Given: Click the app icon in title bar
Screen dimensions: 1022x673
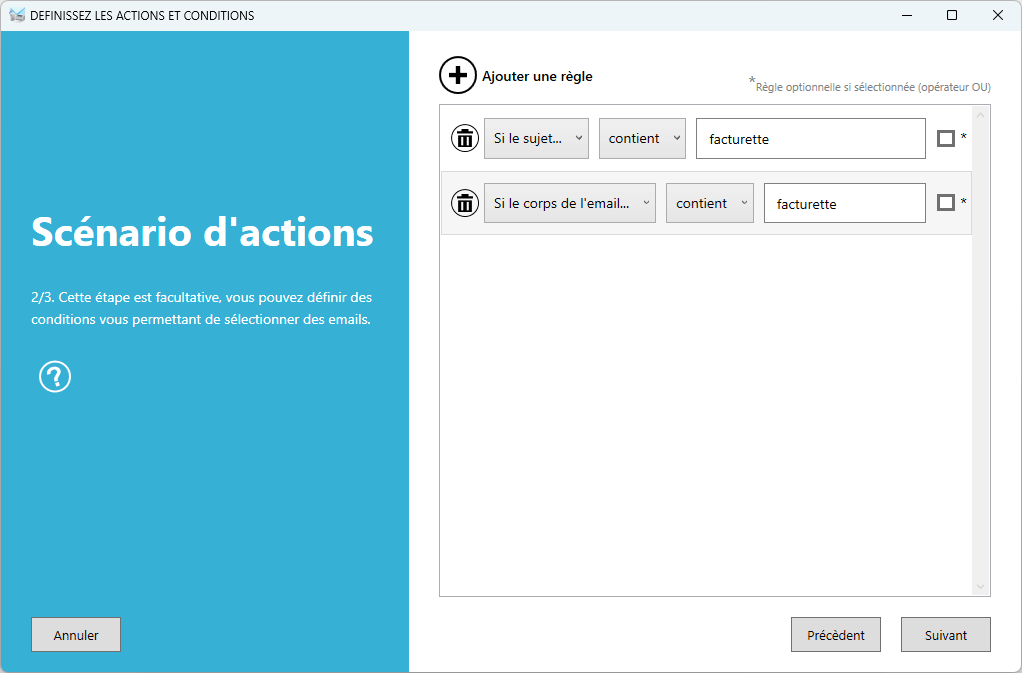Looking at the screenshot, I should 16,15.
